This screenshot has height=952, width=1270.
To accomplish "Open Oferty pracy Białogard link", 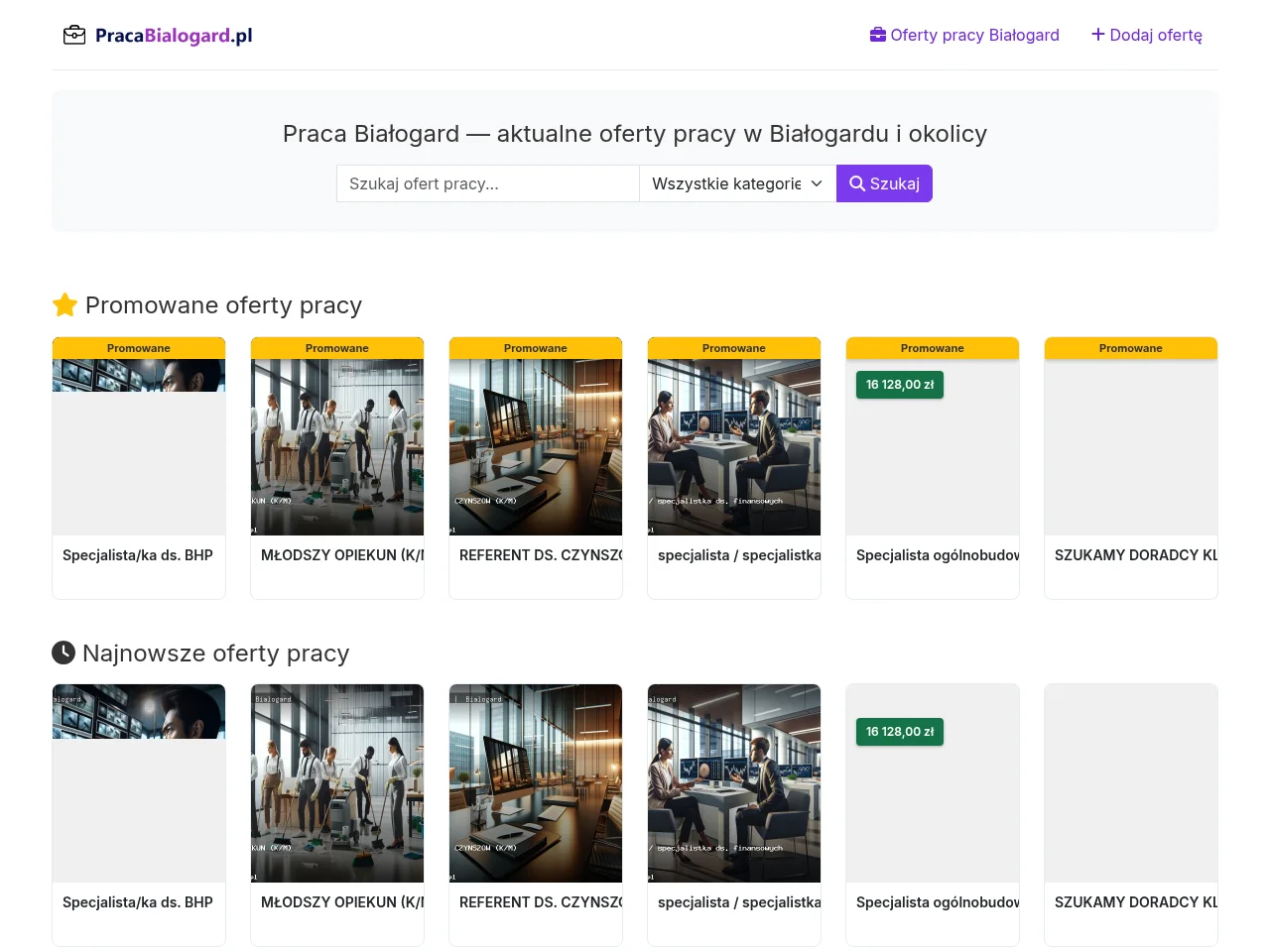I will pyautogui.click(x=964, y=35).
